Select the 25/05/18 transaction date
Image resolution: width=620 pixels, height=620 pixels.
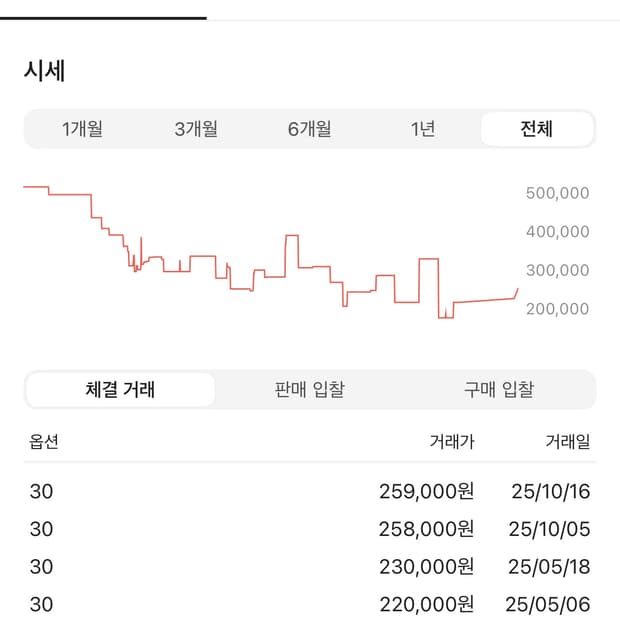coord(550,567)
